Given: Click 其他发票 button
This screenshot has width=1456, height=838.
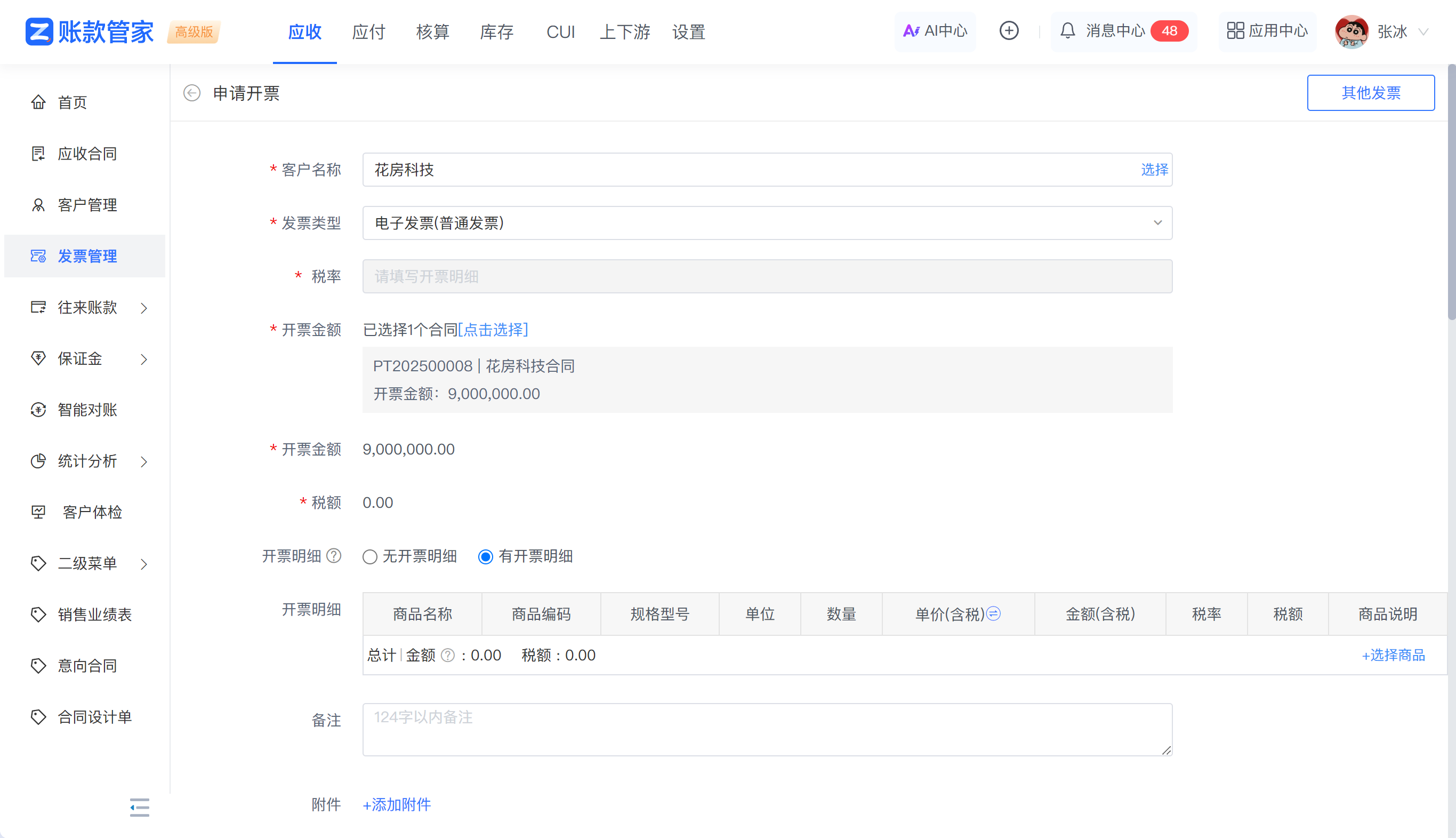Looking at the screenshot, I should (x=1370, y=93).
